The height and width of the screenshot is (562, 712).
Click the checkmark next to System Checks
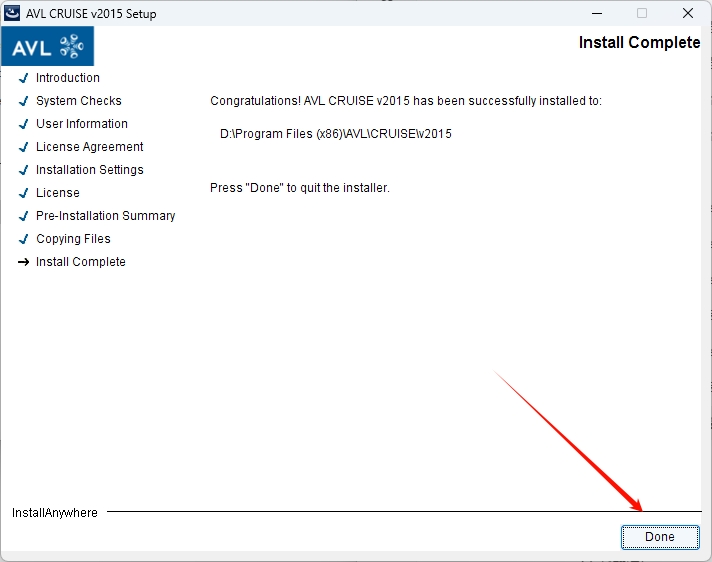click(x=23, y=101)
